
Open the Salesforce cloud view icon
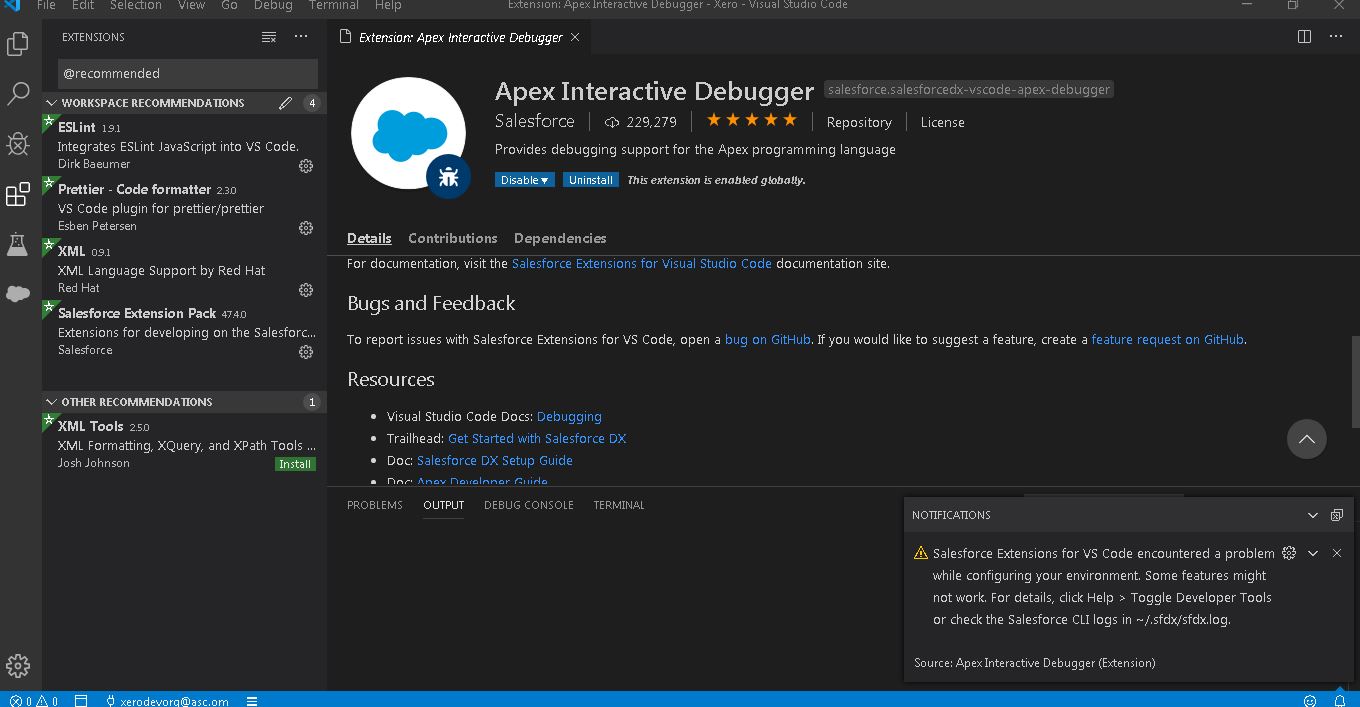tap(18, 294)
